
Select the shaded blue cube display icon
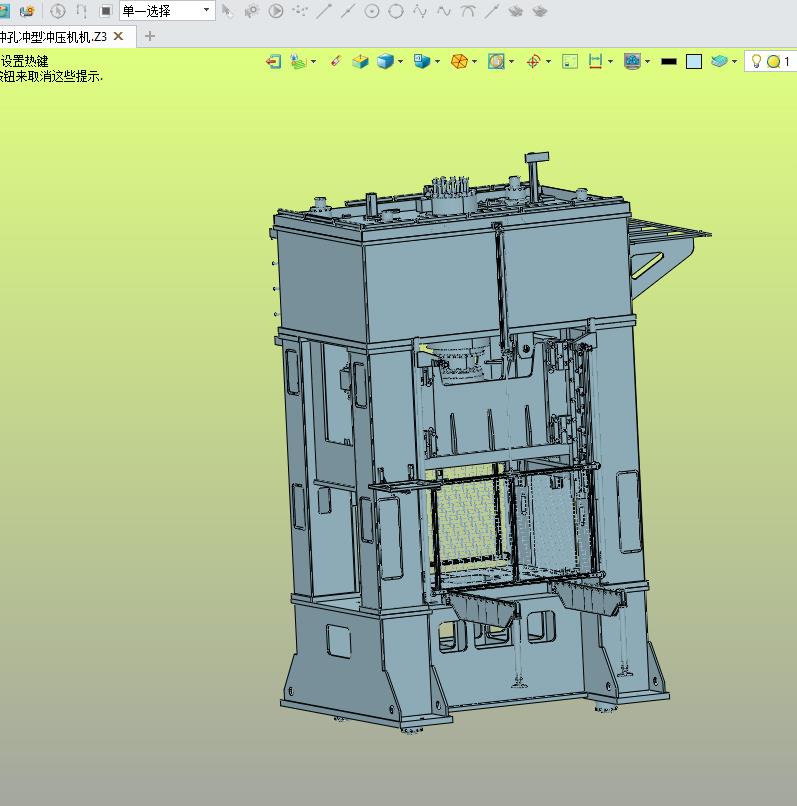click(385, 62)
